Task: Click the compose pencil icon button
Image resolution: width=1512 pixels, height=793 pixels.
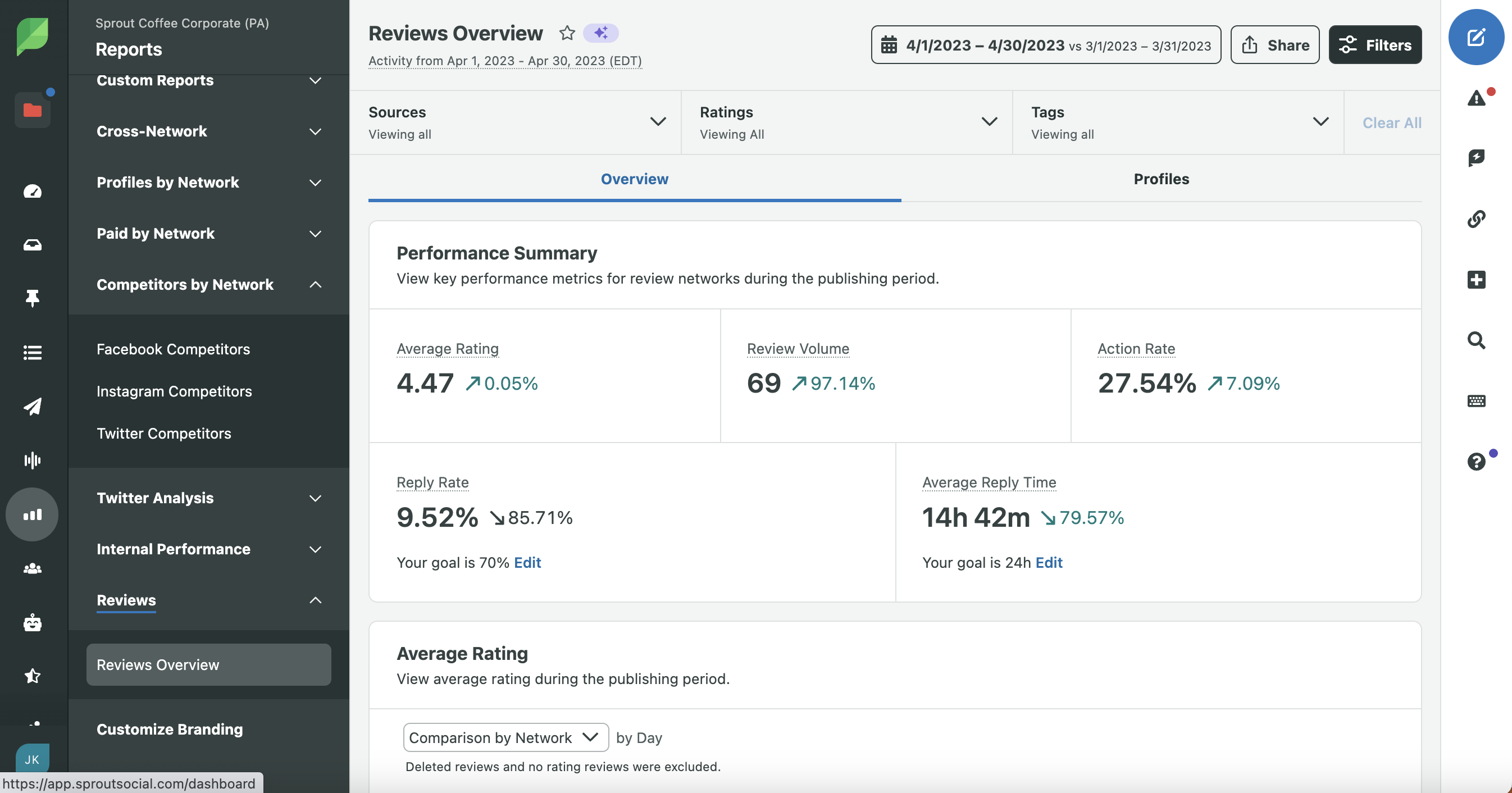Action: tap(1475, 38)
